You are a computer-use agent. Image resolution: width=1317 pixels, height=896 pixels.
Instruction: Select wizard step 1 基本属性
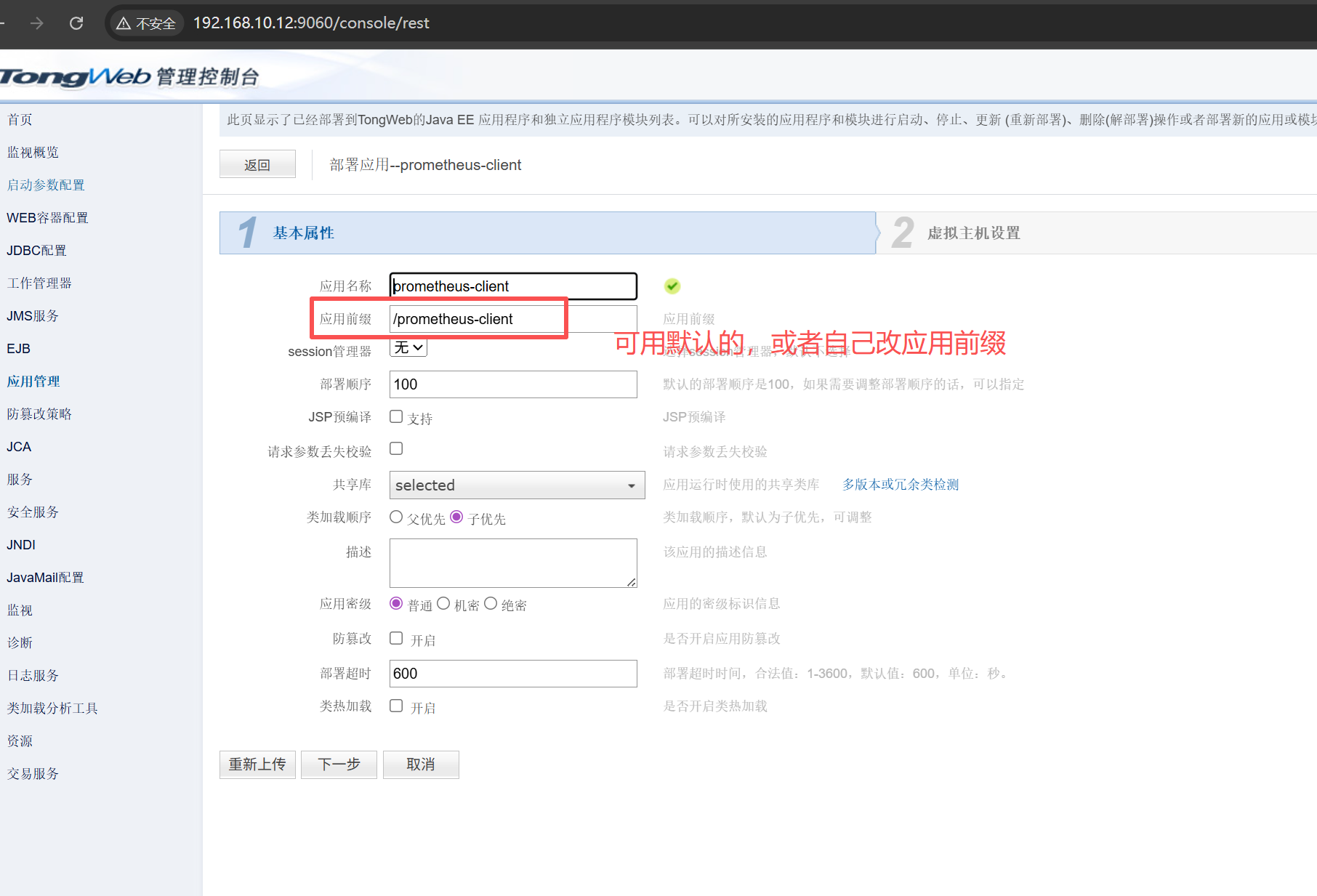[x=547, y=233]
